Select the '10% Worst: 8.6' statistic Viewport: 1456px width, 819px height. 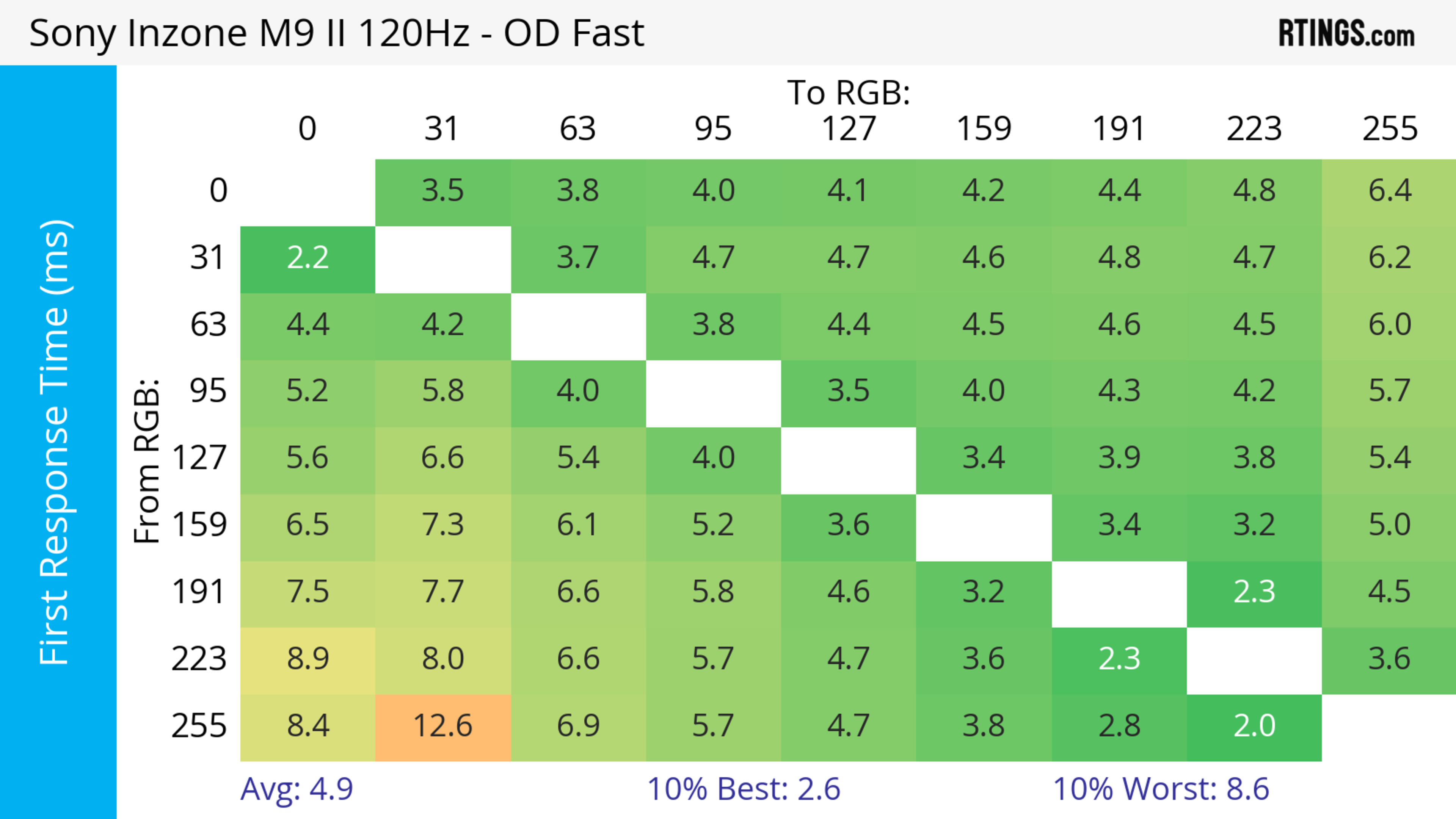(1161, 789)
